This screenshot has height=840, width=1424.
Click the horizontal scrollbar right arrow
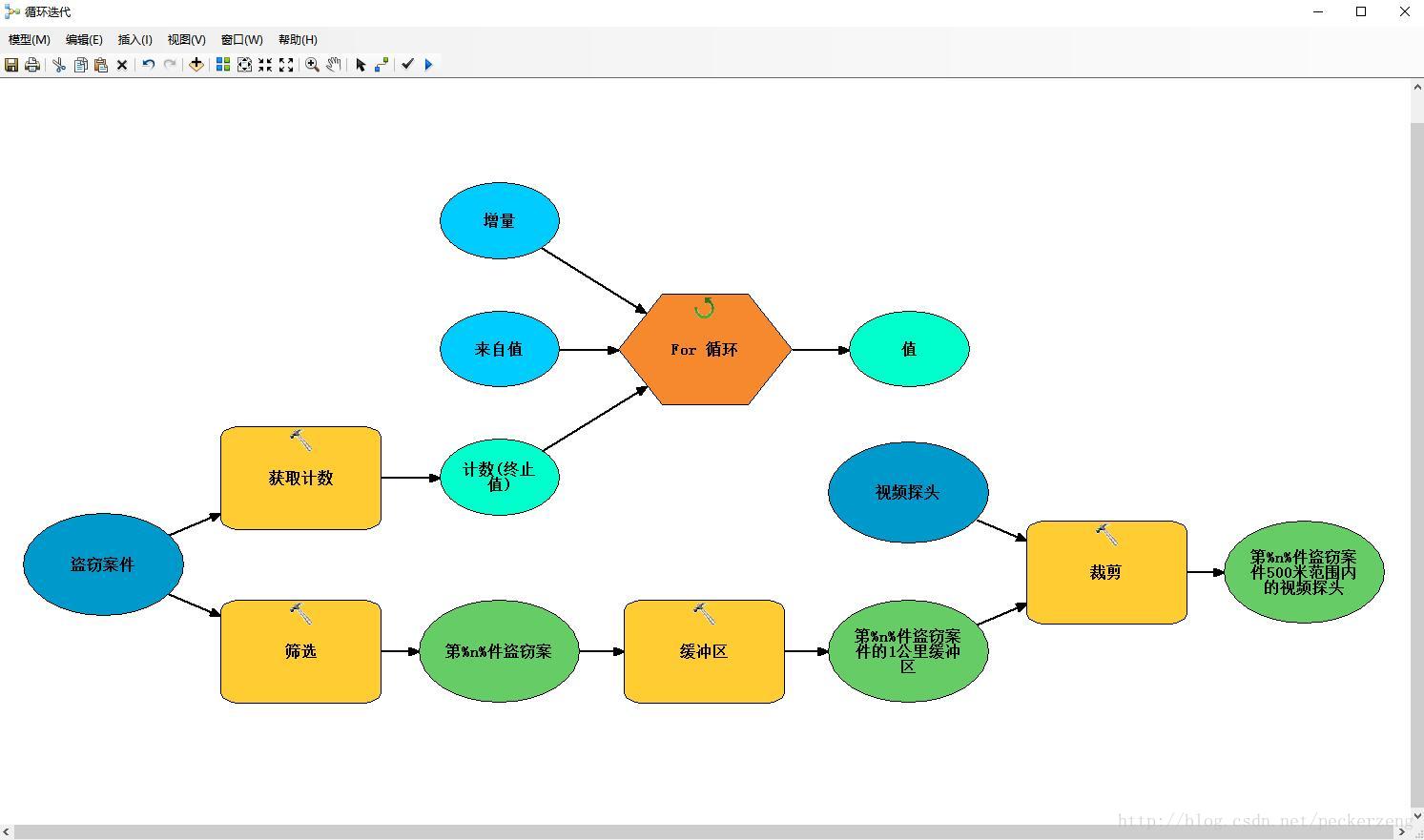(1402, 832)
